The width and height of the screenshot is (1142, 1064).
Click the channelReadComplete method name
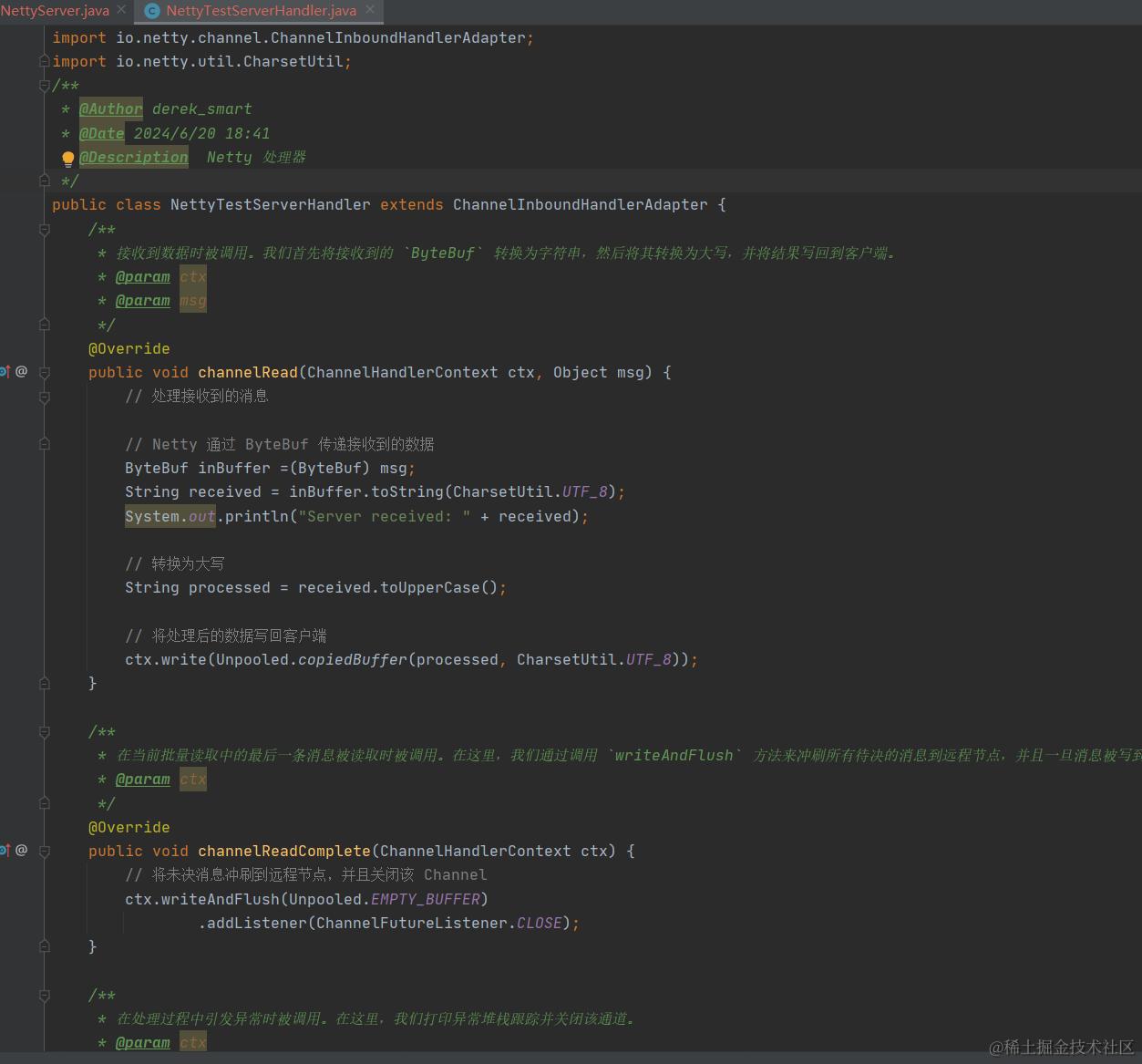point(284,852)
